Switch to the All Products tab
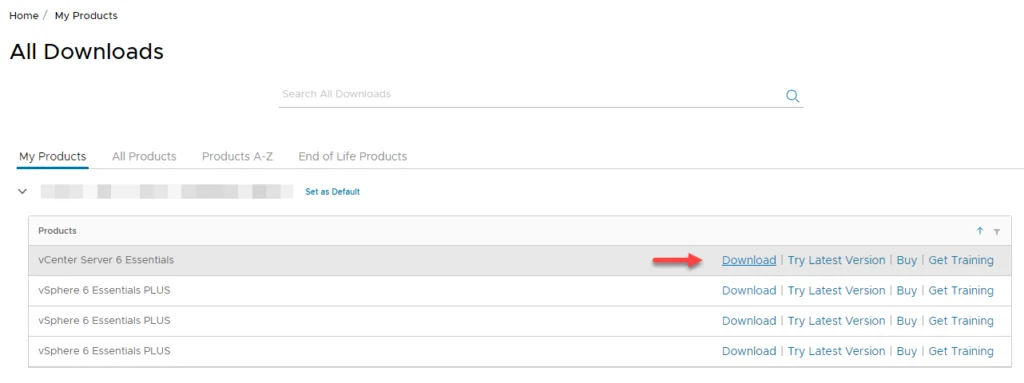 (x=144, y=156)
